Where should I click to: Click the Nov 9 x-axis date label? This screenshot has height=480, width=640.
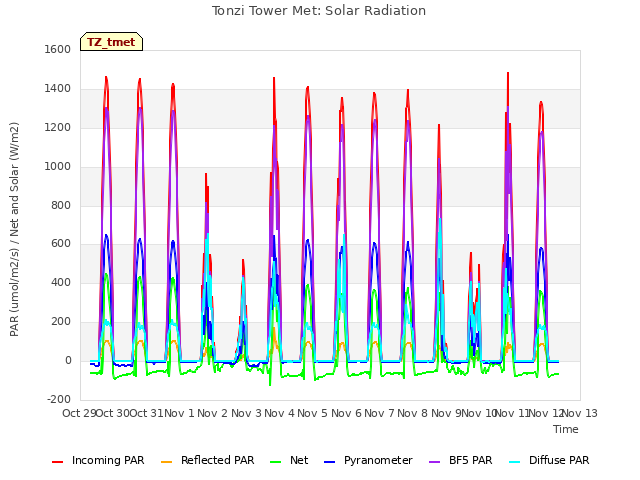446,413
